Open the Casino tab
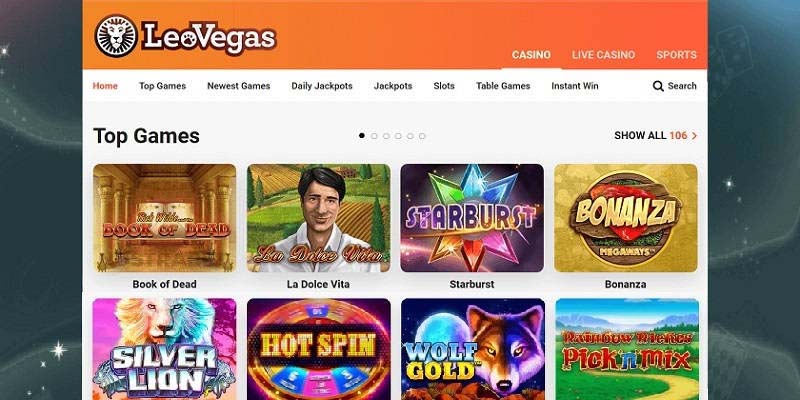 point(531,55)
